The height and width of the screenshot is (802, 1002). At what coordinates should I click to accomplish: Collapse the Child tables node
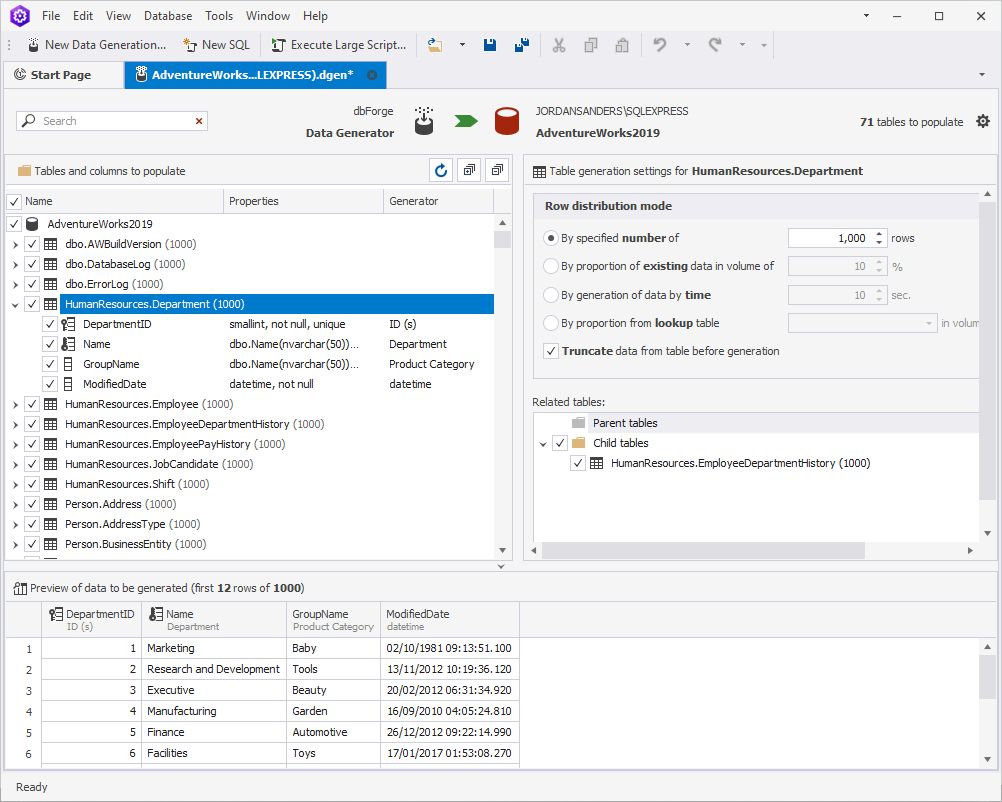(543, 443)
